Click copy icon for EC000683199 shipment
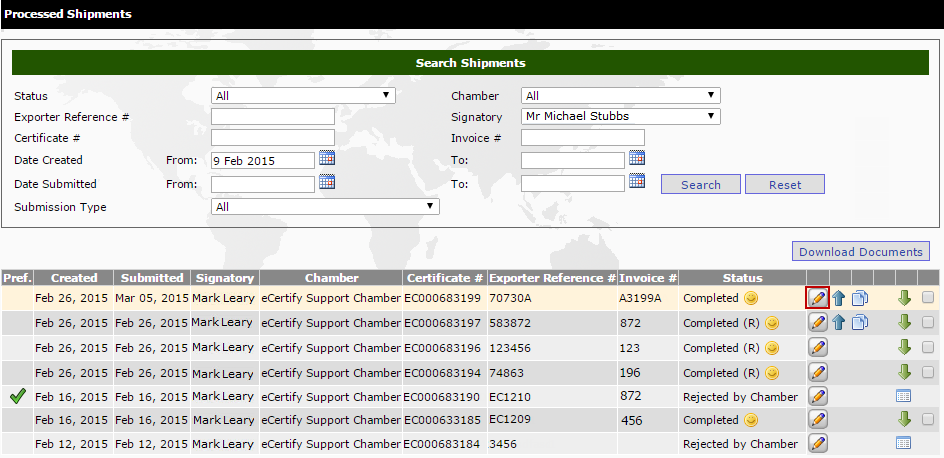The height and width of the screenshot is (458, 944). click(x=859, y=297)
